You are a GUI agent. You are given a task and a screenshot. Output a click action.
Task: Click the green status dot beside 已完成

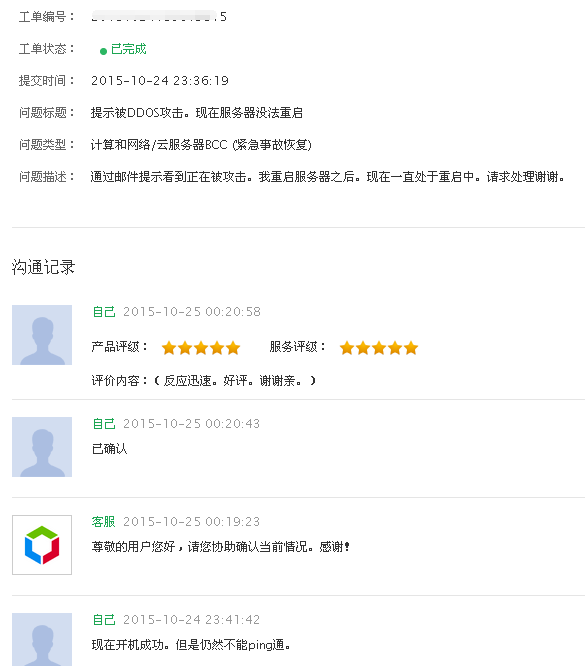click(103, 51)
